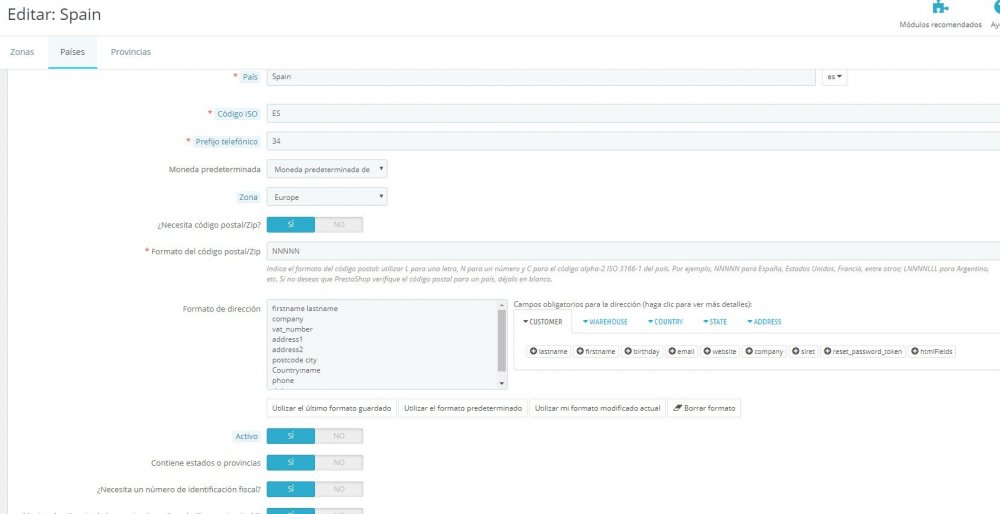Click the Código ISO input field
The image size is (1000, 514).
(633, 114)
